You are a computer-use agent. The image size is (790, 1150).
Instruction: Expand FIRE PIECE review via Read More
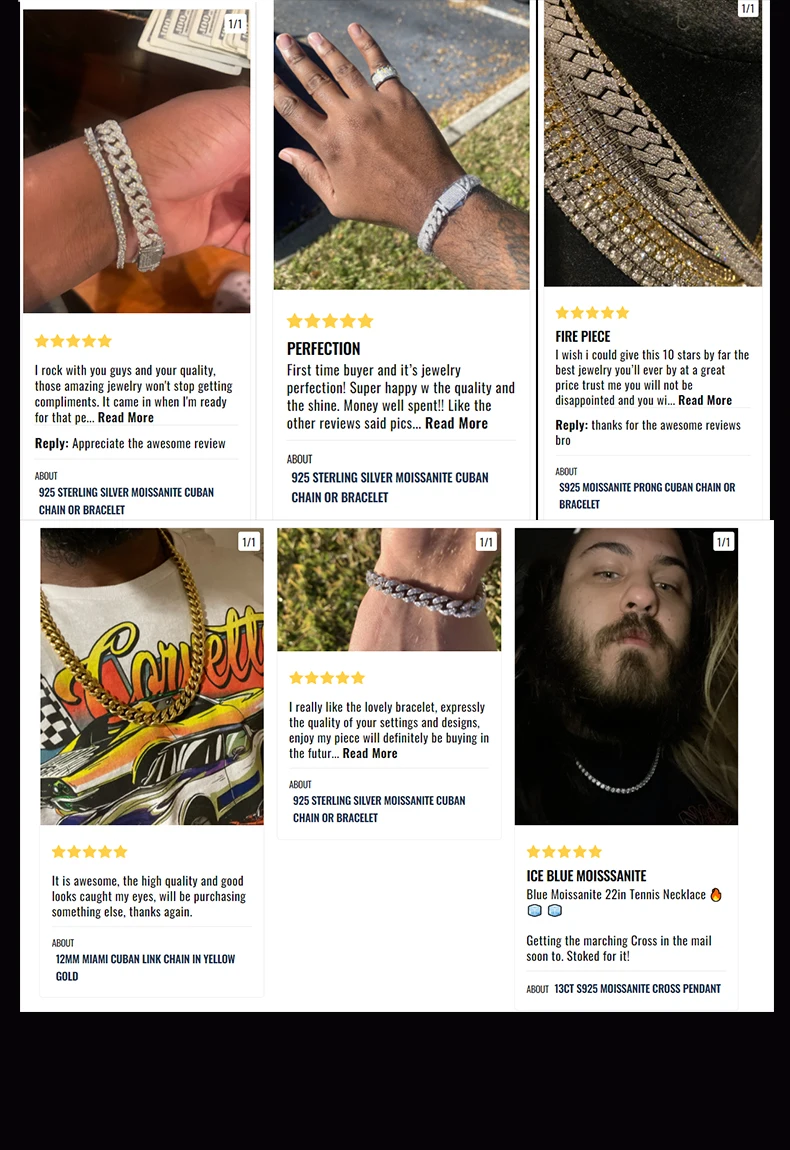(x=705, y=400)
